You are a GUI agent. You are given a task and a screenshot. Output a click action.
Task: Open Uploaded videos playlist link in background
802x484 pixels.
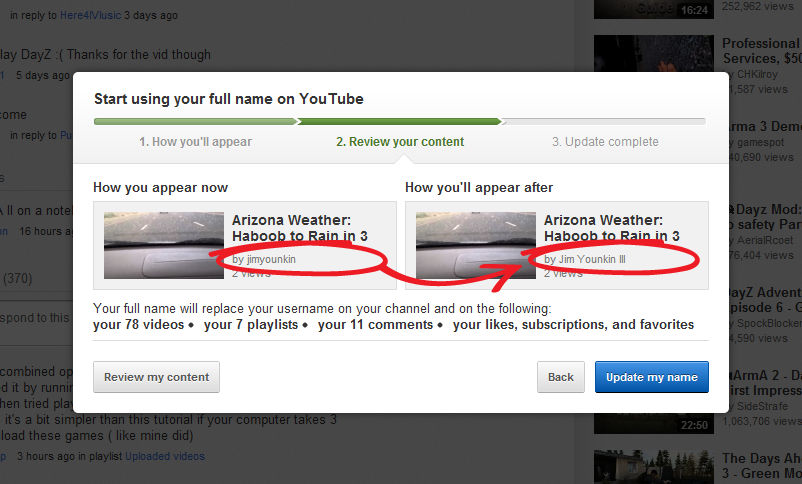click(x=165, y=456)
